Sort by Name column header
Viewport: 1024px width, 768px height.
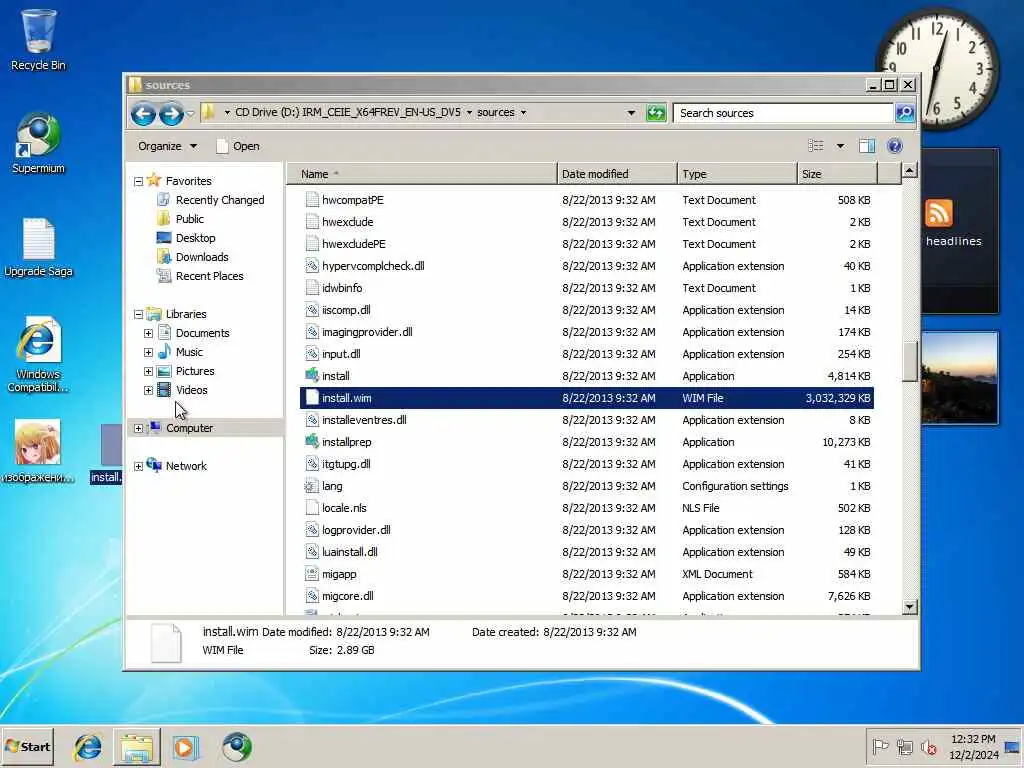[422, 174]
